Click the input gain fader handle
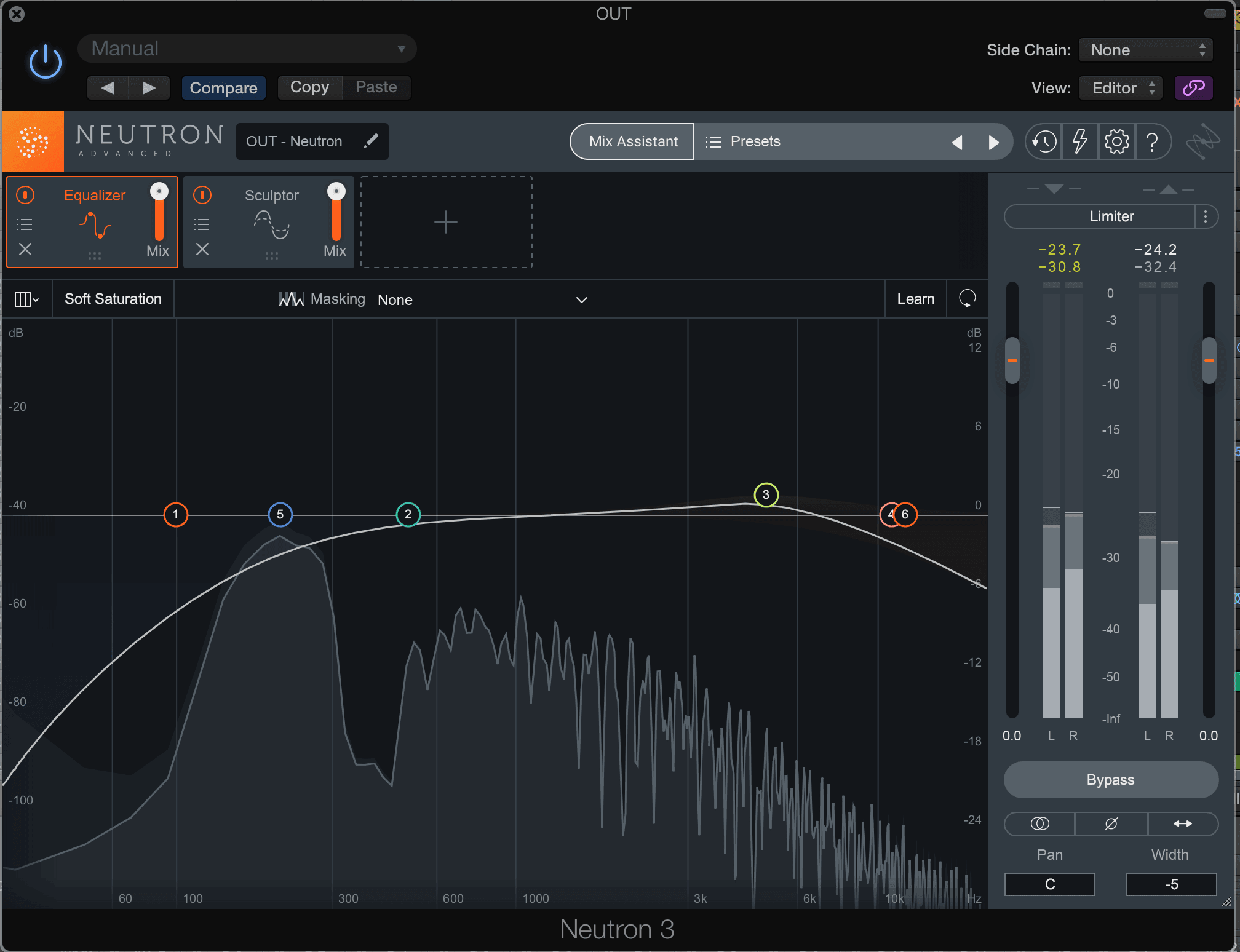This screenshot has height=952, width=1240. [1012, 360]
